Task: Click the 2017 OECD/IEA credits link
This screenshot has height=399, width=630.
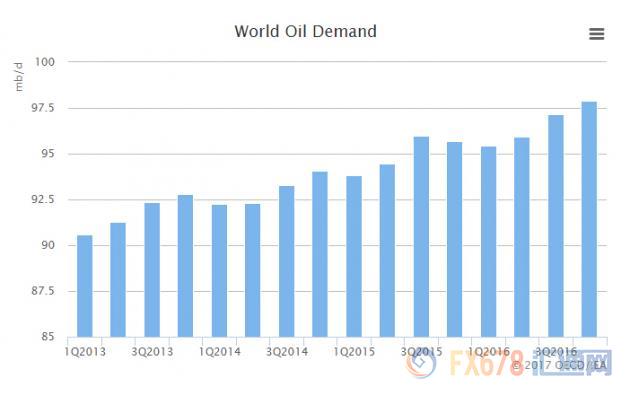Action: [559, 365]
